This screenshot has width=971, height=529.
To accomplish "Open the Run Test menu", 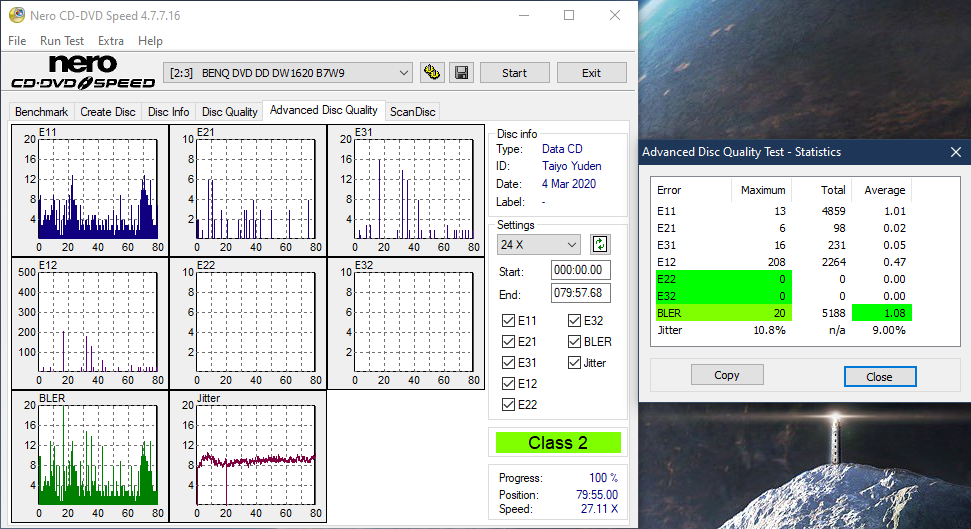I will (x=61, y=40).
